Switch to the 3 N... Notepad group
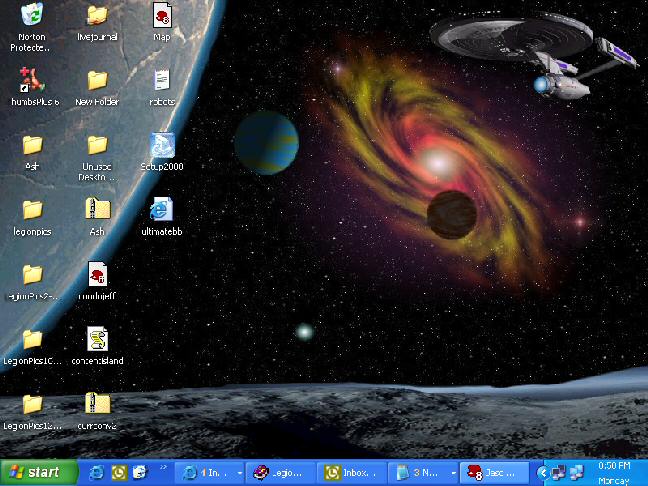 point(422,472)
